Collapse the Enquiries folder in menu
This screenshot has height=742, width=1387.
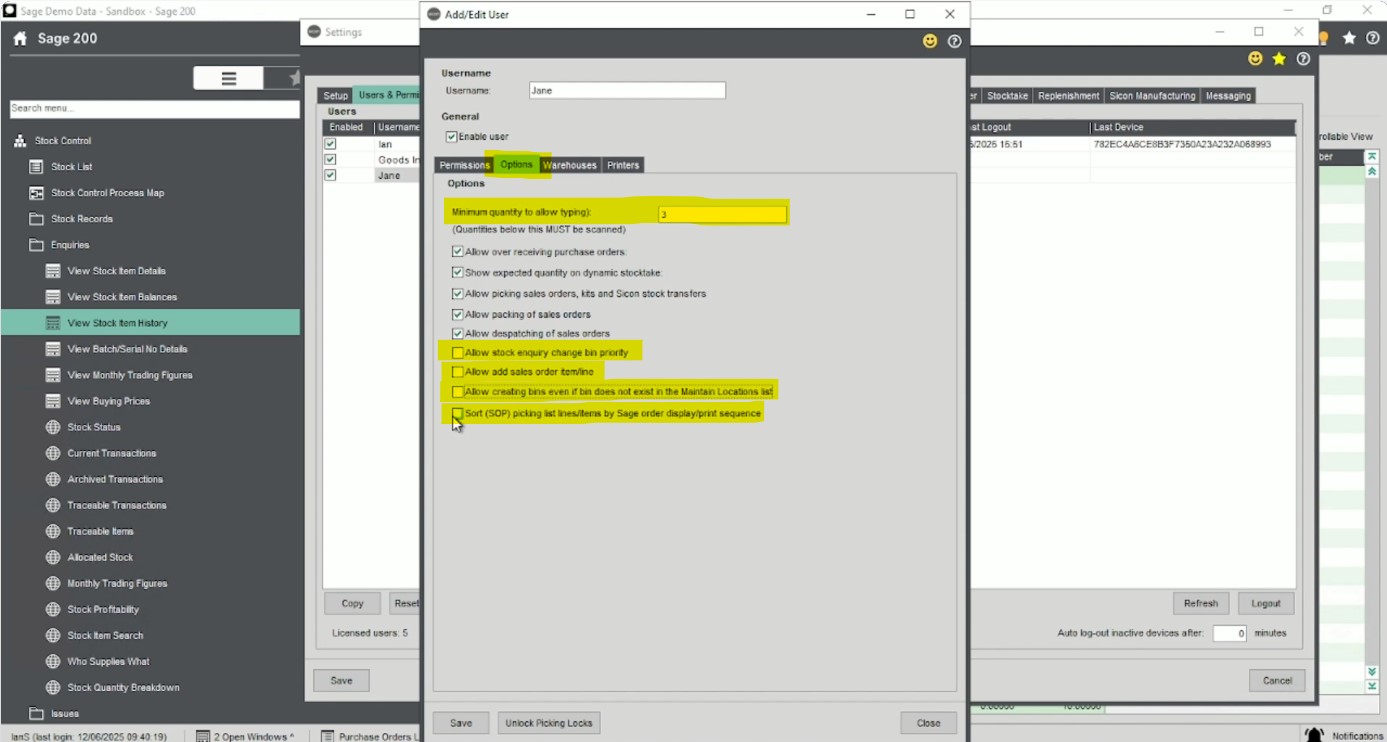point(37,245)
